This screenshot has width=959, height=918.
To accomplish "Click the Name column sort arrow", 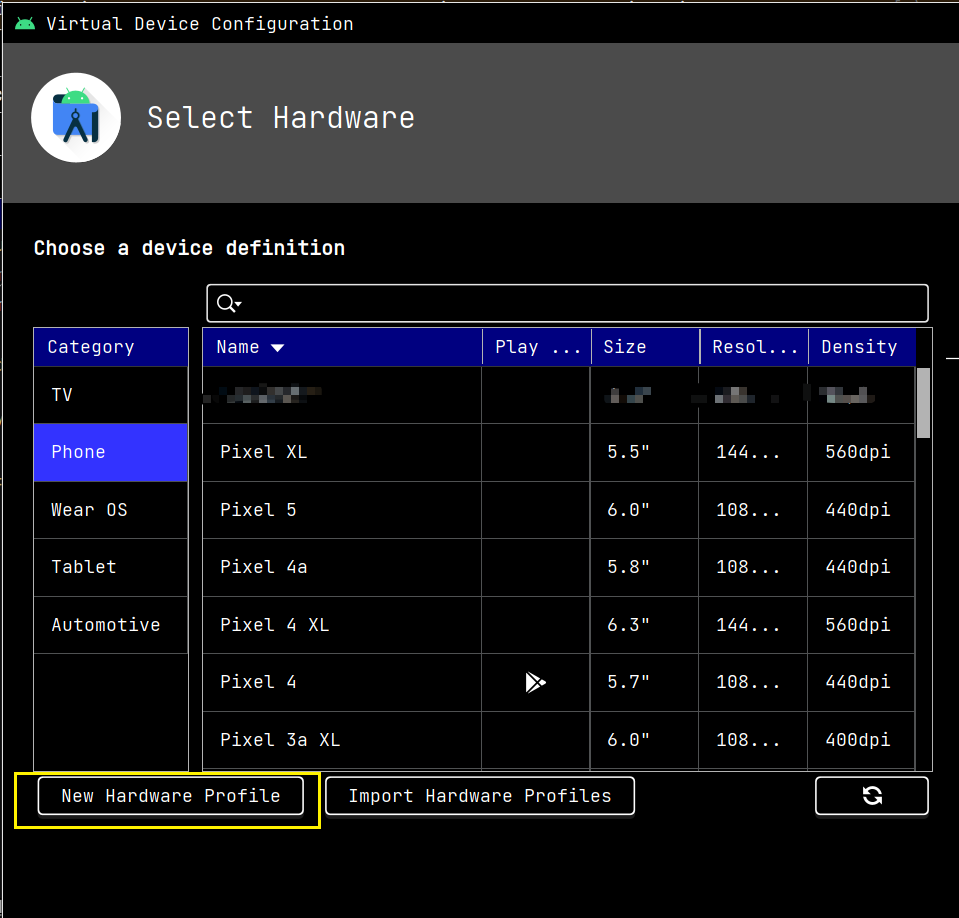I will (x=278, y=347).
